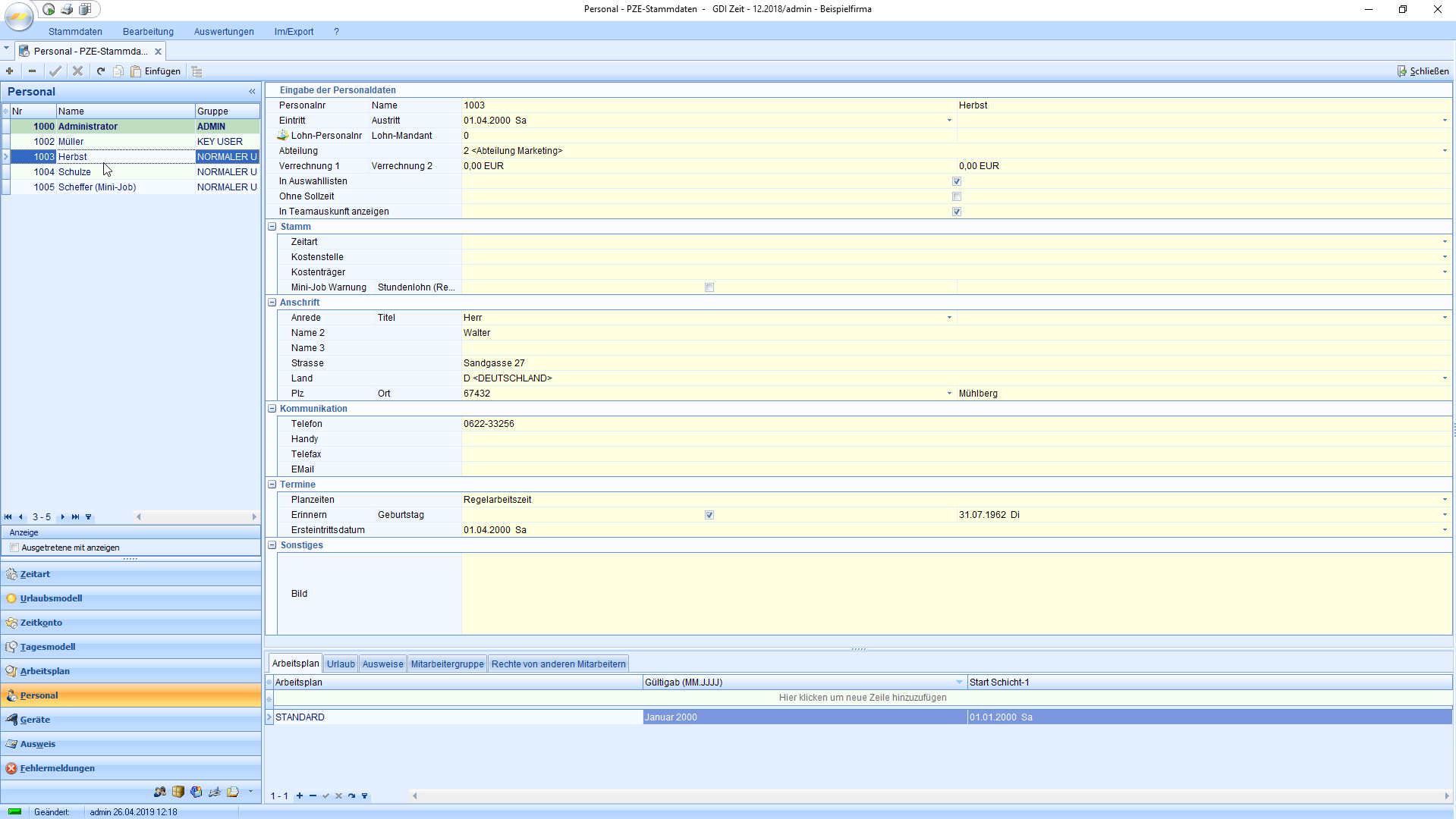Click the clock with play arrow icon
The width and height of the screenshot is (1456, 819).
49,9
